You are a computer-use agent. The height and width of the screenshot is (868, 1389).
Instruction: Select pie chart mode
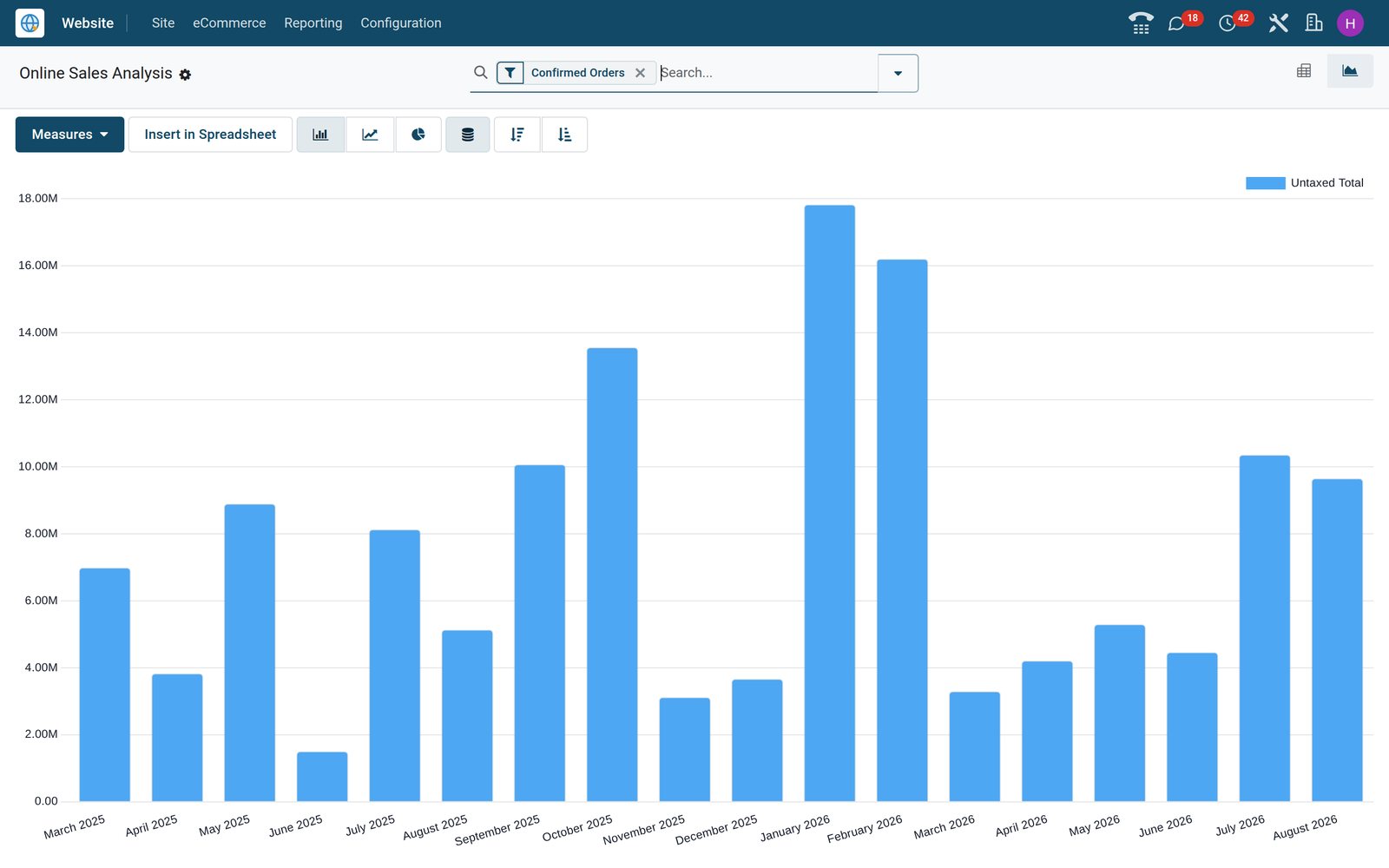pos(418,135)
